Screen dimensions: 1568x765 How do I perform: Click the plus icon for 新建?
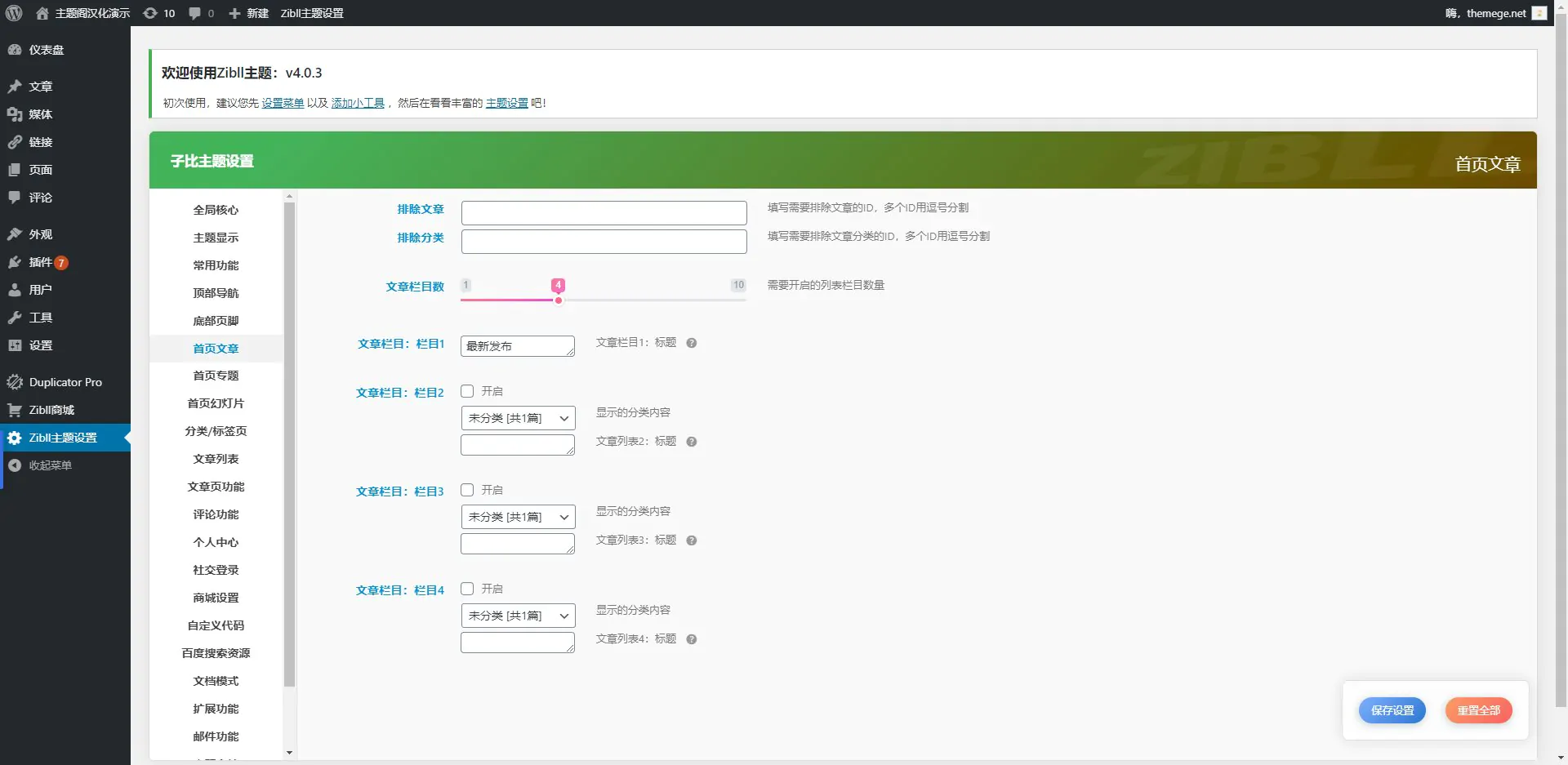[234, 13]
